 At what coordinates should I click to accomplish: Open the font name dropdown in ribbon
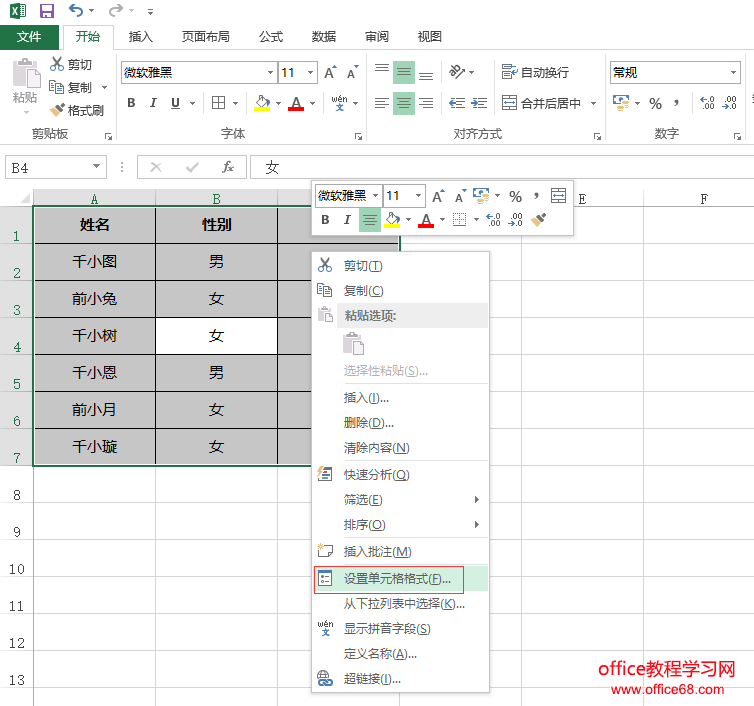270,73
